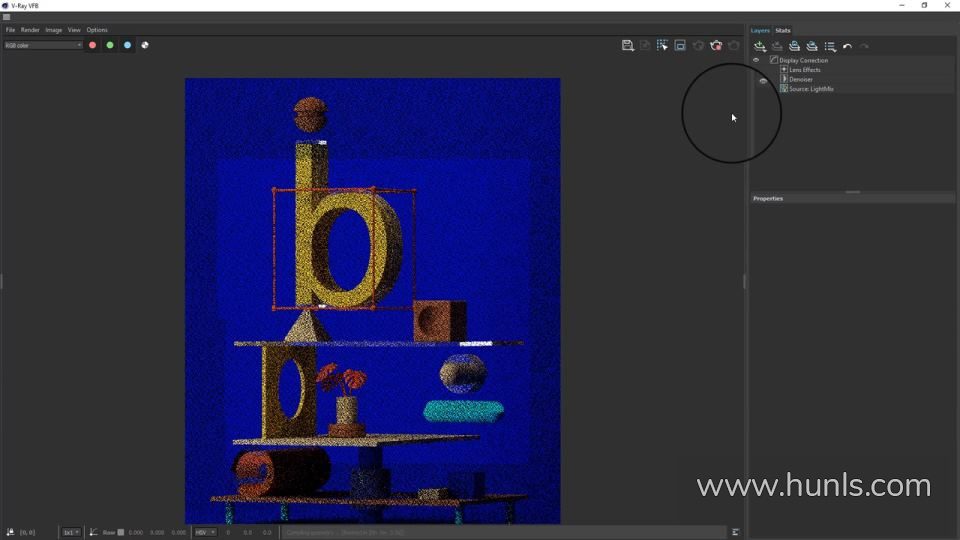Open the Render menu
Viewport: 960px width, 540px height.
pos(30,30)
